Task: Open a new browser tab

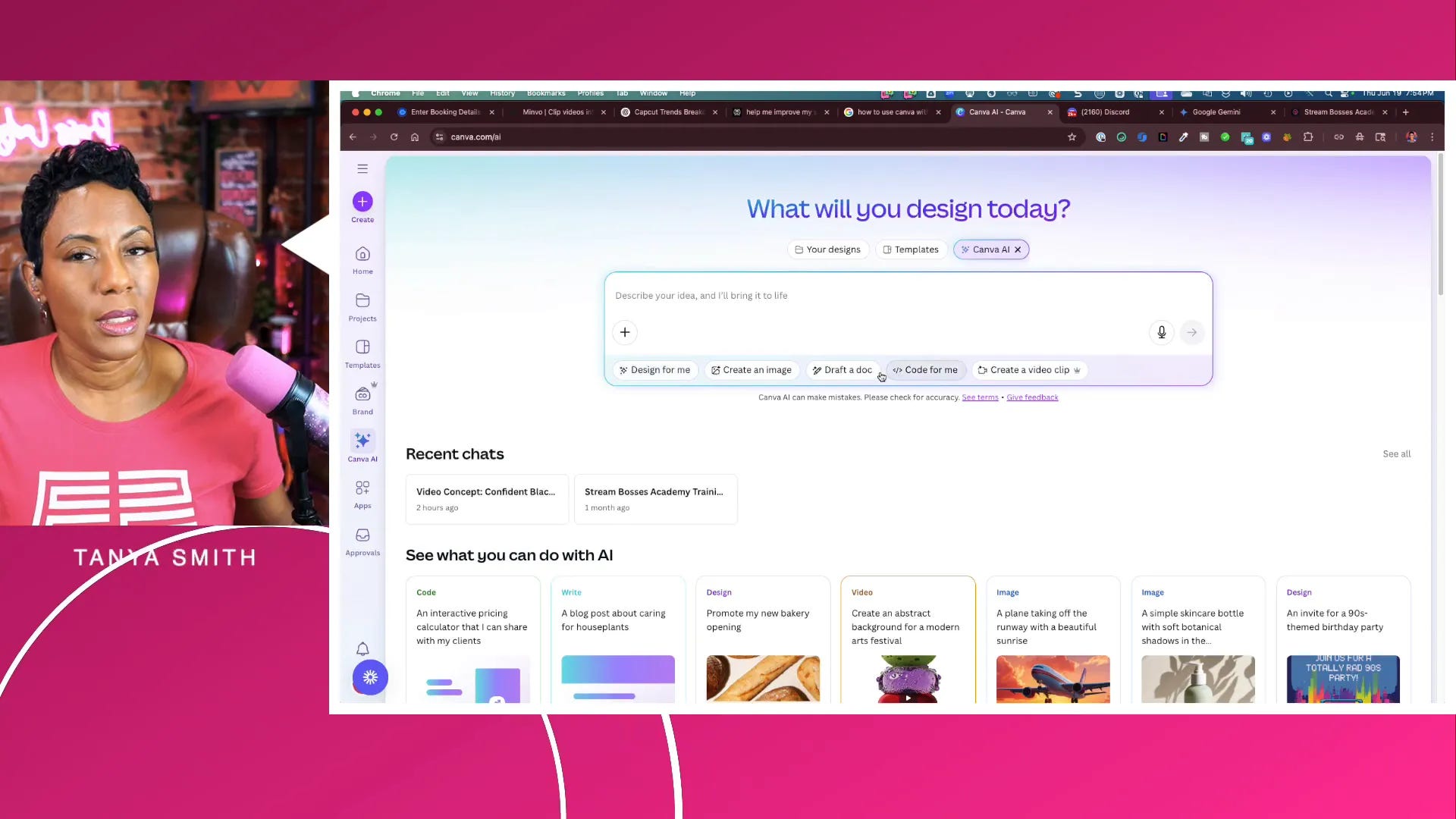Action: coord(1405,112)
